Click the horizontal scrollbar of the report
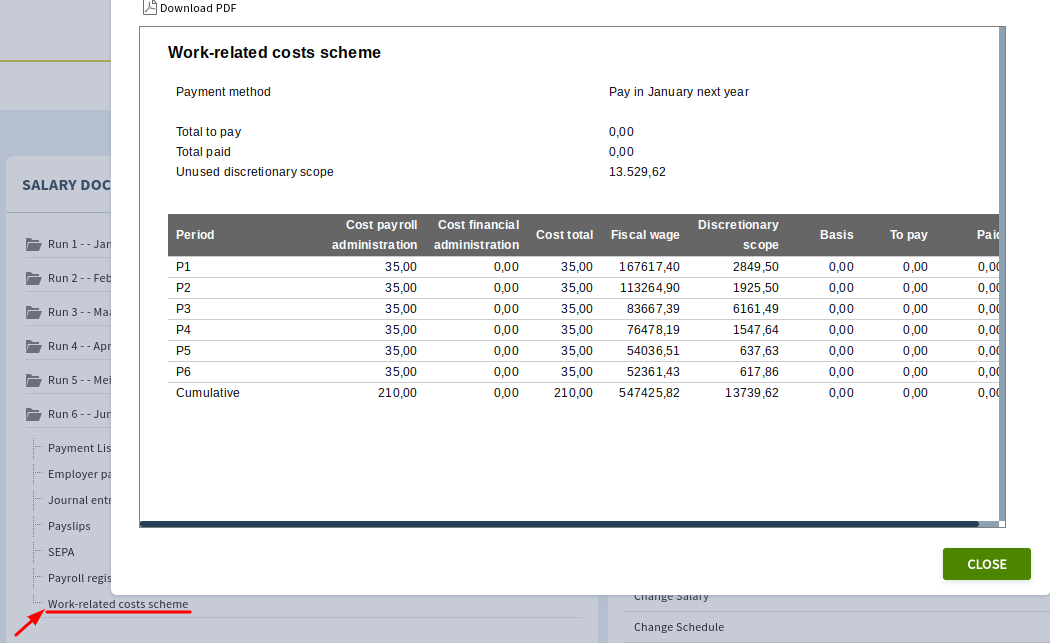Screen dimensions: 1050x643 559,524
